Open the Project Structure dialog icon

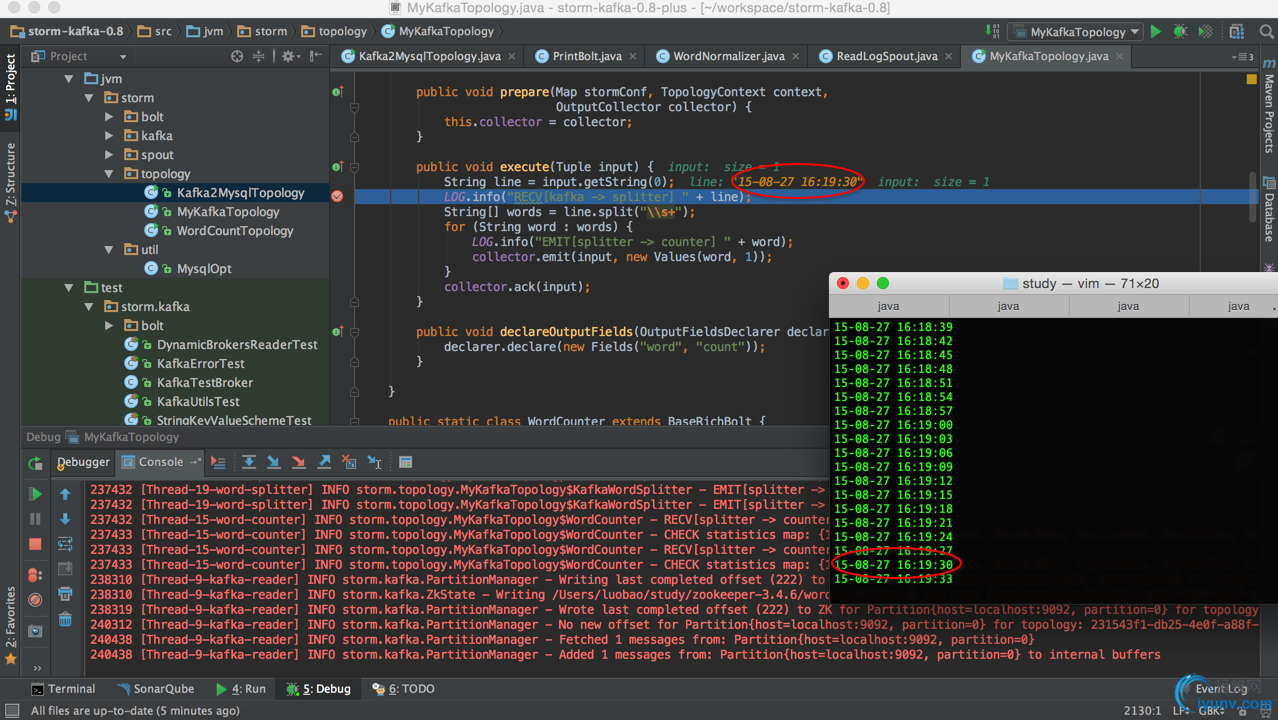point(1238,32)
